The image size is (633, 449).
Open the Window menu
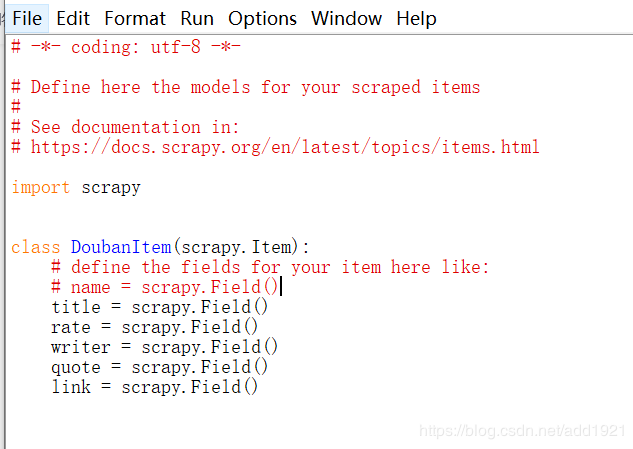coord(346,19)
